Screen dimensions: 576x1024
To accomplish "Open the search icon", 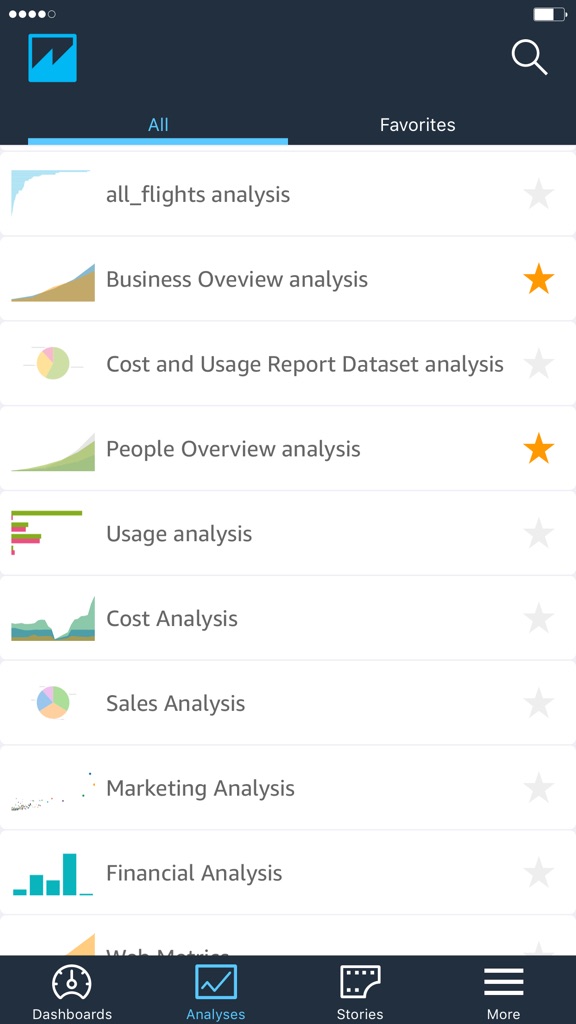I will (x=528, y=57).
